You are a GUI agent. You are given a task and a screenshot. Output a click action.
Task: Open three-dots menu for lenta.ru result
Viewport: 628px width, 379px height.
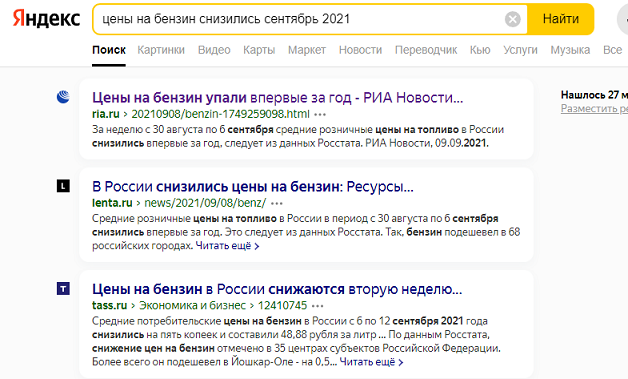pyautogui.click(x=277, y=204)
